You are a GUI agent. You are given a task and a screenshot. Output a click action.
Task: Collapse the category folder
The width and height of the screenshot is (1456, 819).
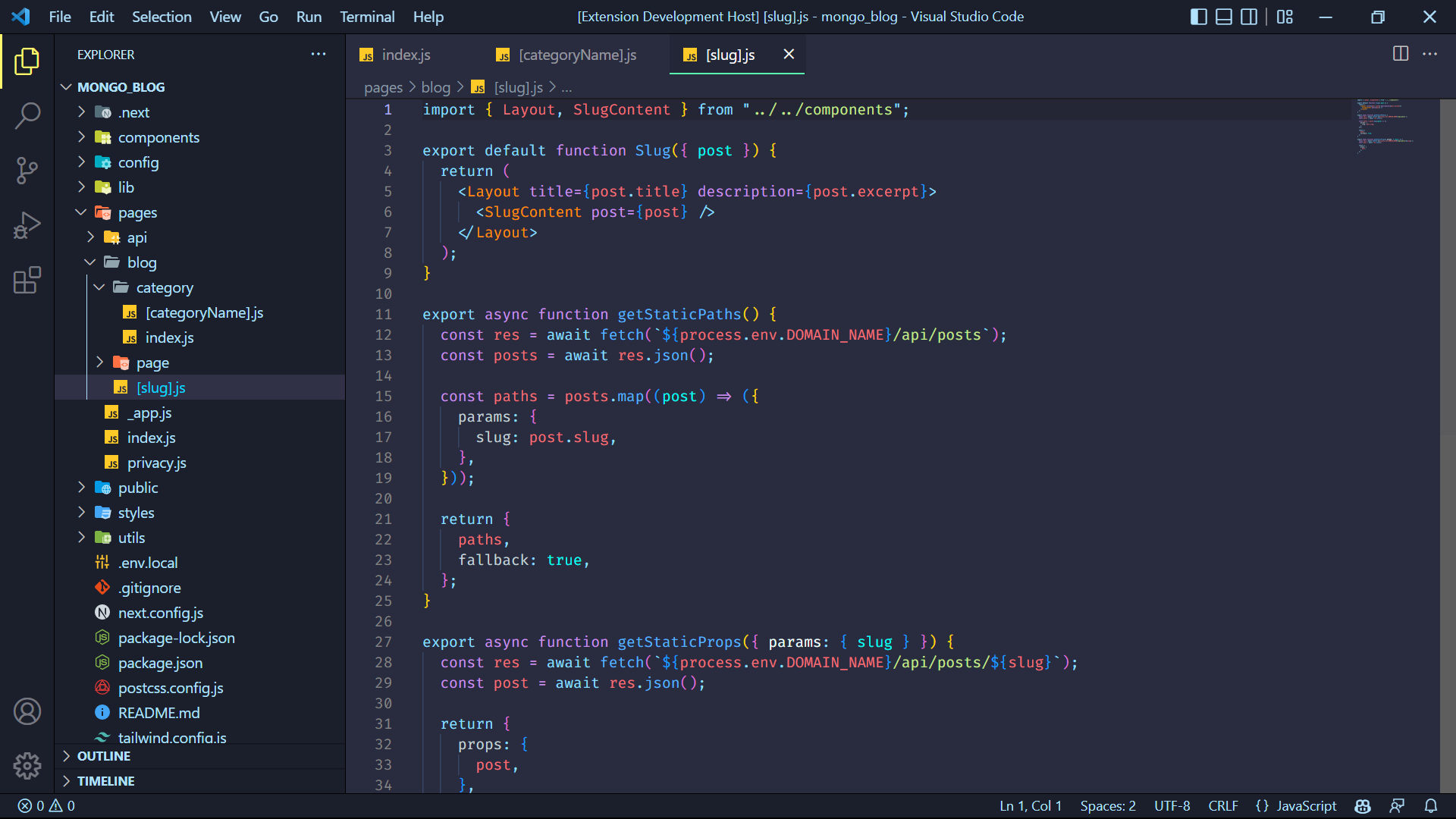click(199, 287)
